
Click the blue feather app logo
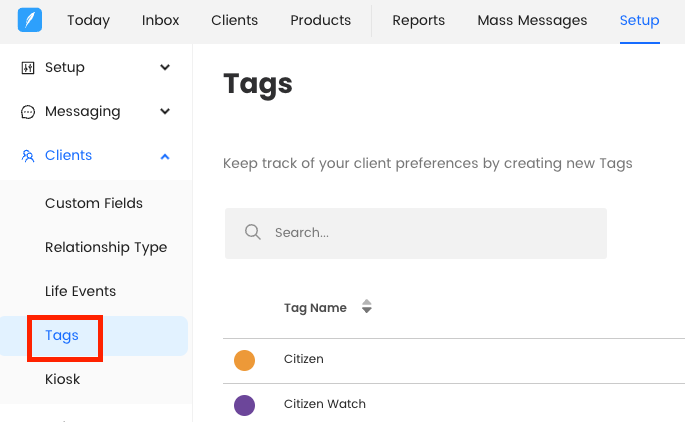(x=29, y=20)
